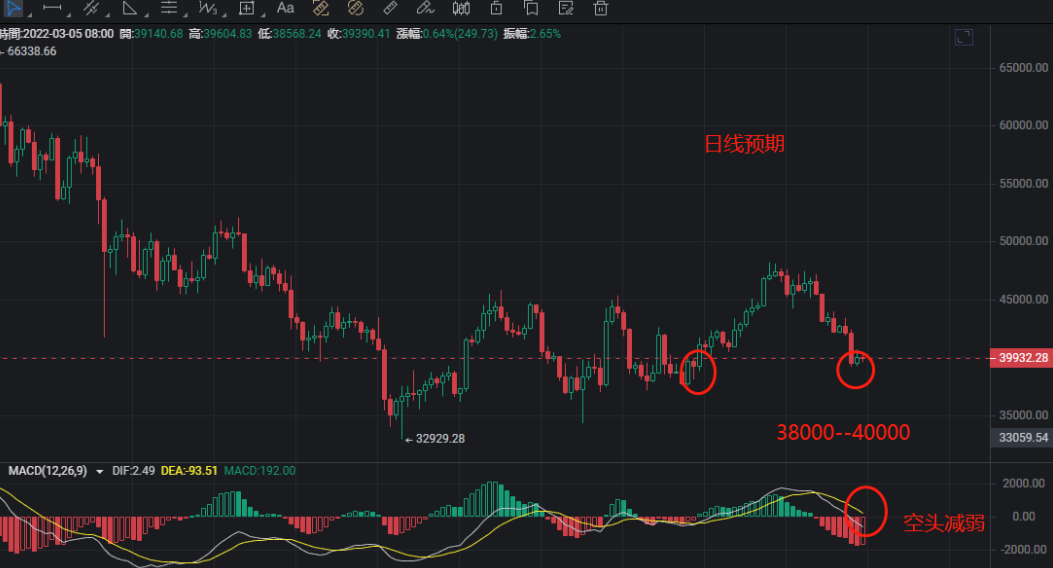Select the horizontal line drawing tool
Screen dimensions: 1053x568
point(52,8)
